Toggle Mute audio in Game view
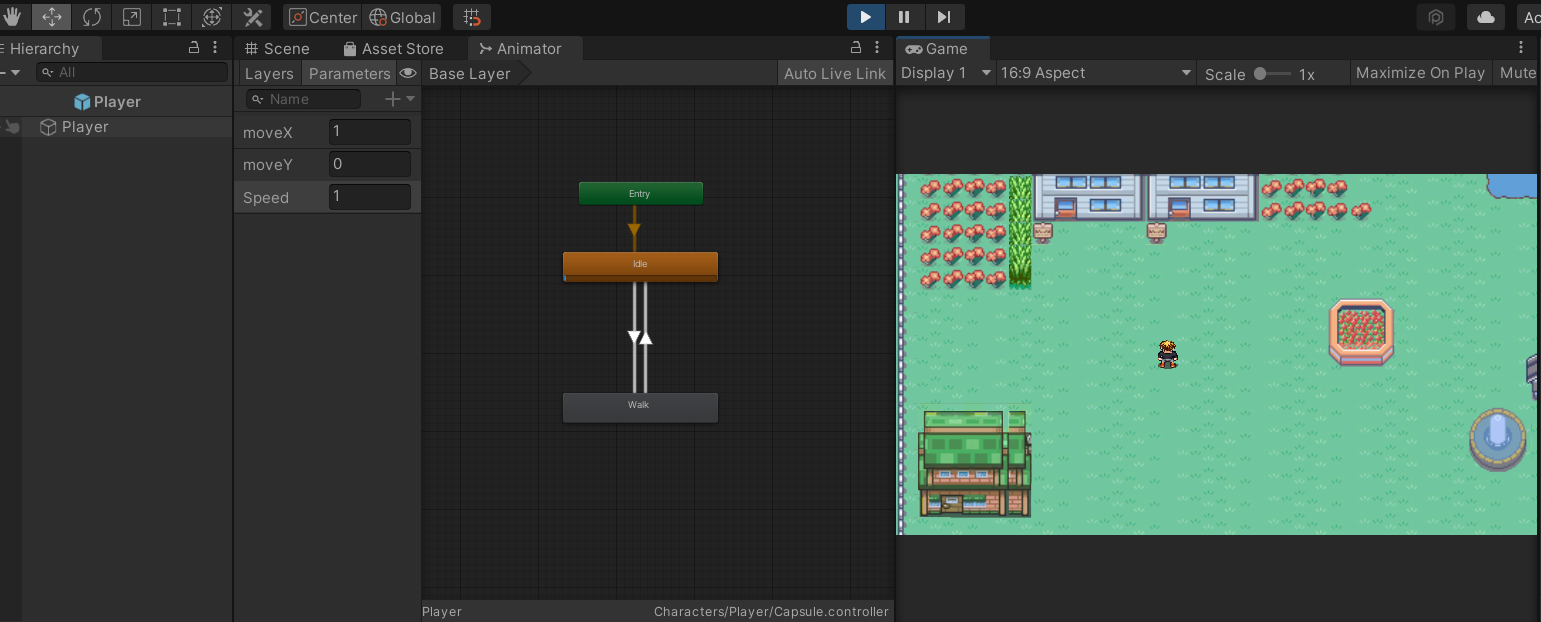1541x622 pixels. pyautogui.click(x=1517, y=73)
